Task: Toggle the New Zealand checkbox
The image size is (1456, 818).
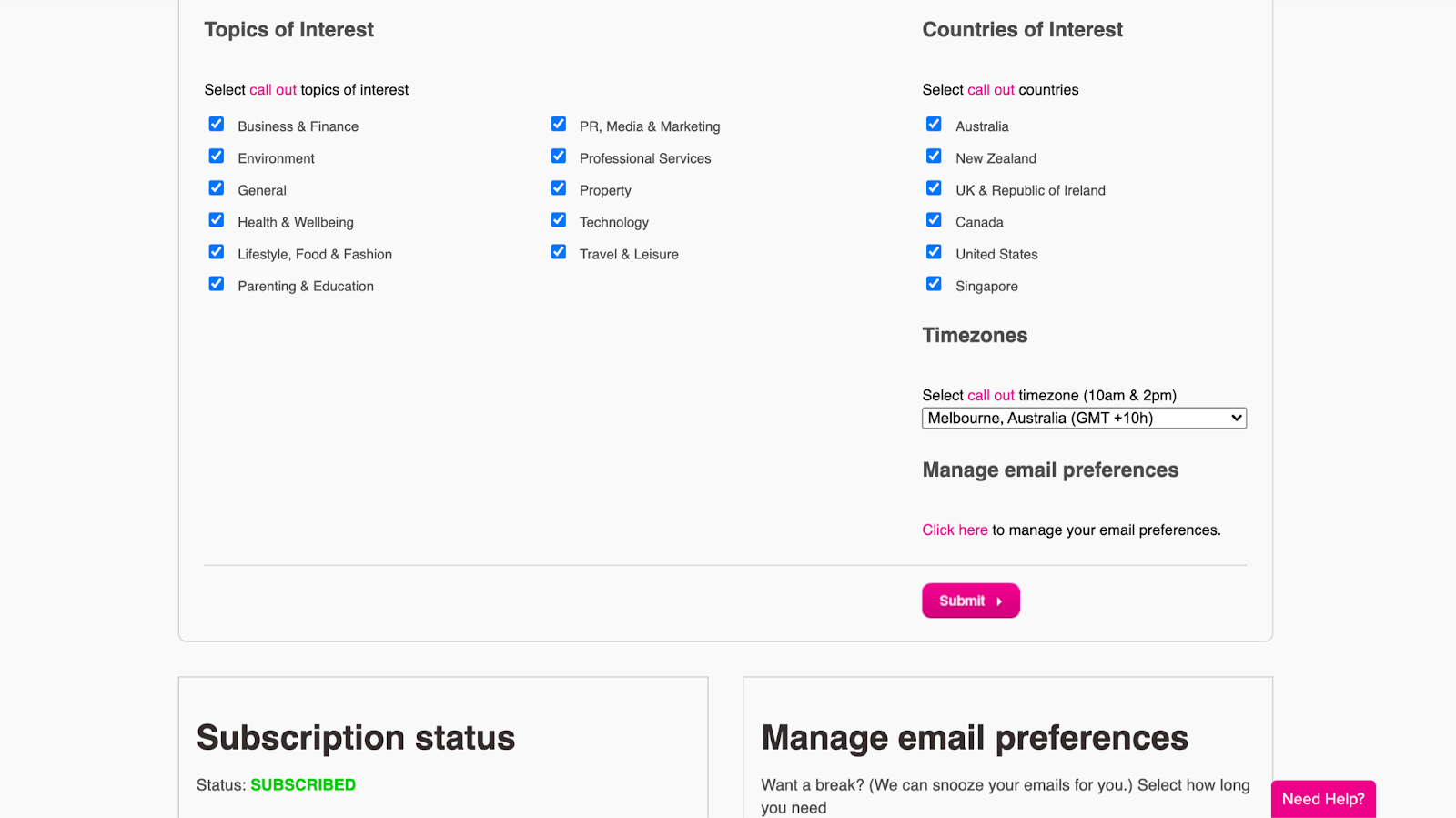Action: [x=934, y=157]
